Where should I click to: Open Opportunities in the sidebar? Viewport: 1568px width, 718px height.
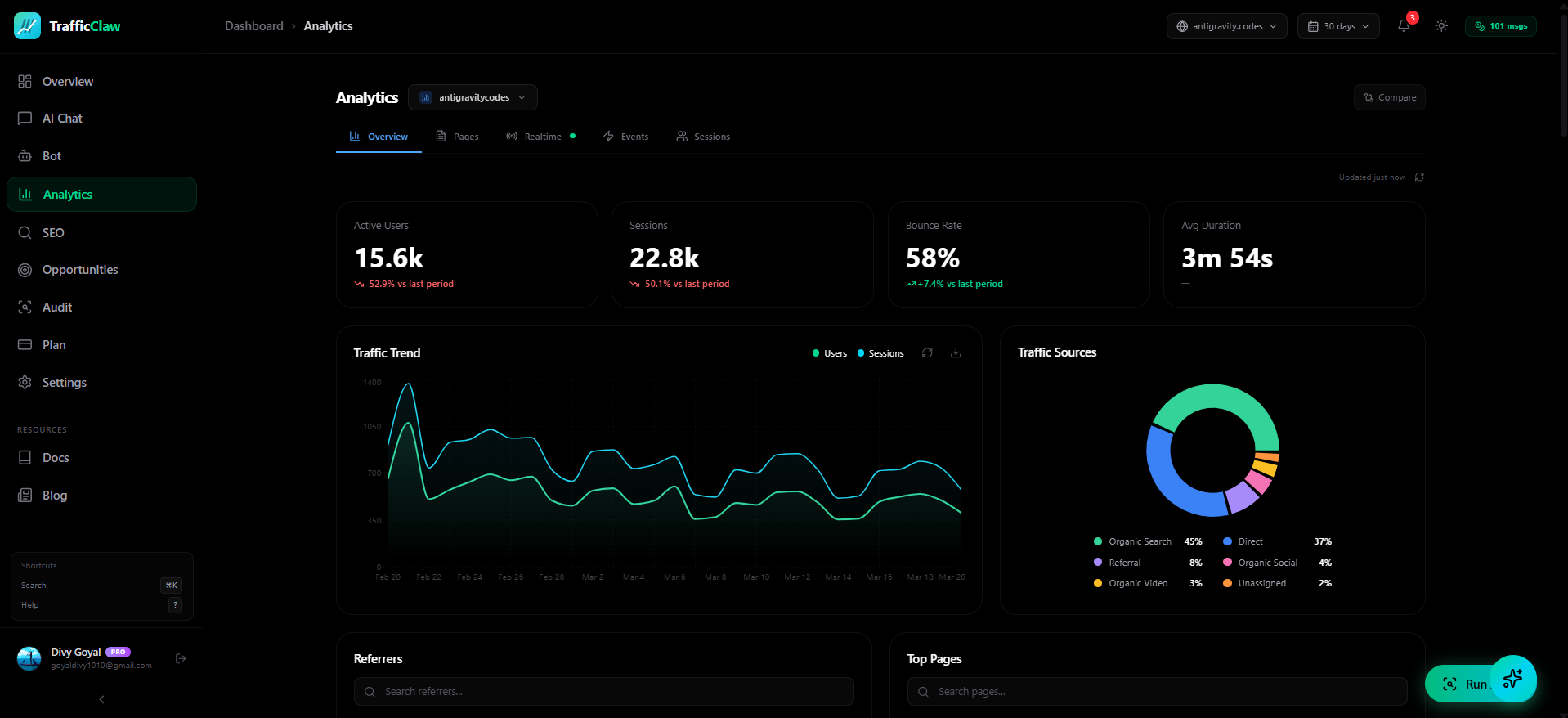(101, 270)
